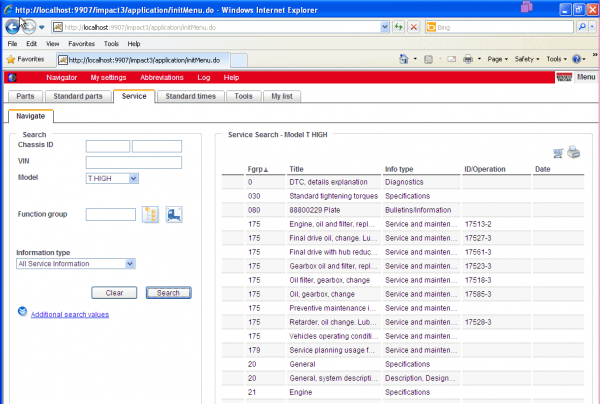
Task: Open the Edit menu
Action: (x=31, y=44)
